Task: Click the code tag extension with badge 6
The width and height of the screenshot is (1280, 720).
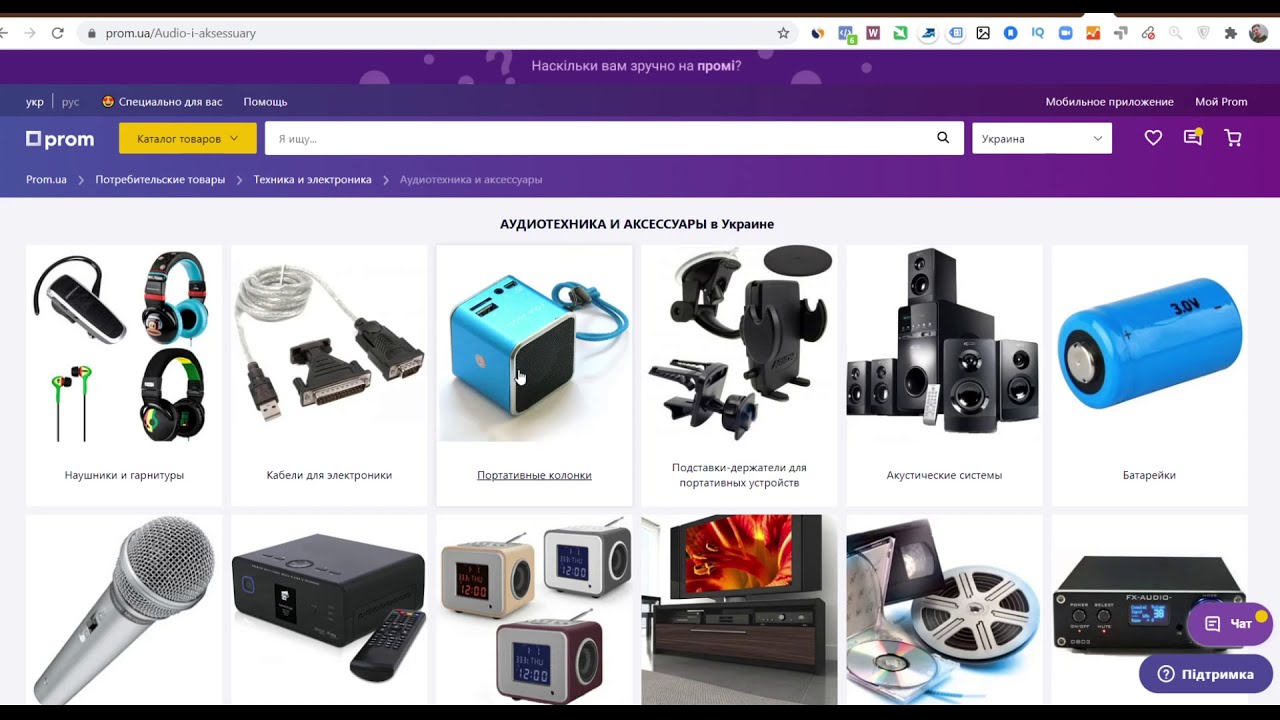Action: click(846, 33)
